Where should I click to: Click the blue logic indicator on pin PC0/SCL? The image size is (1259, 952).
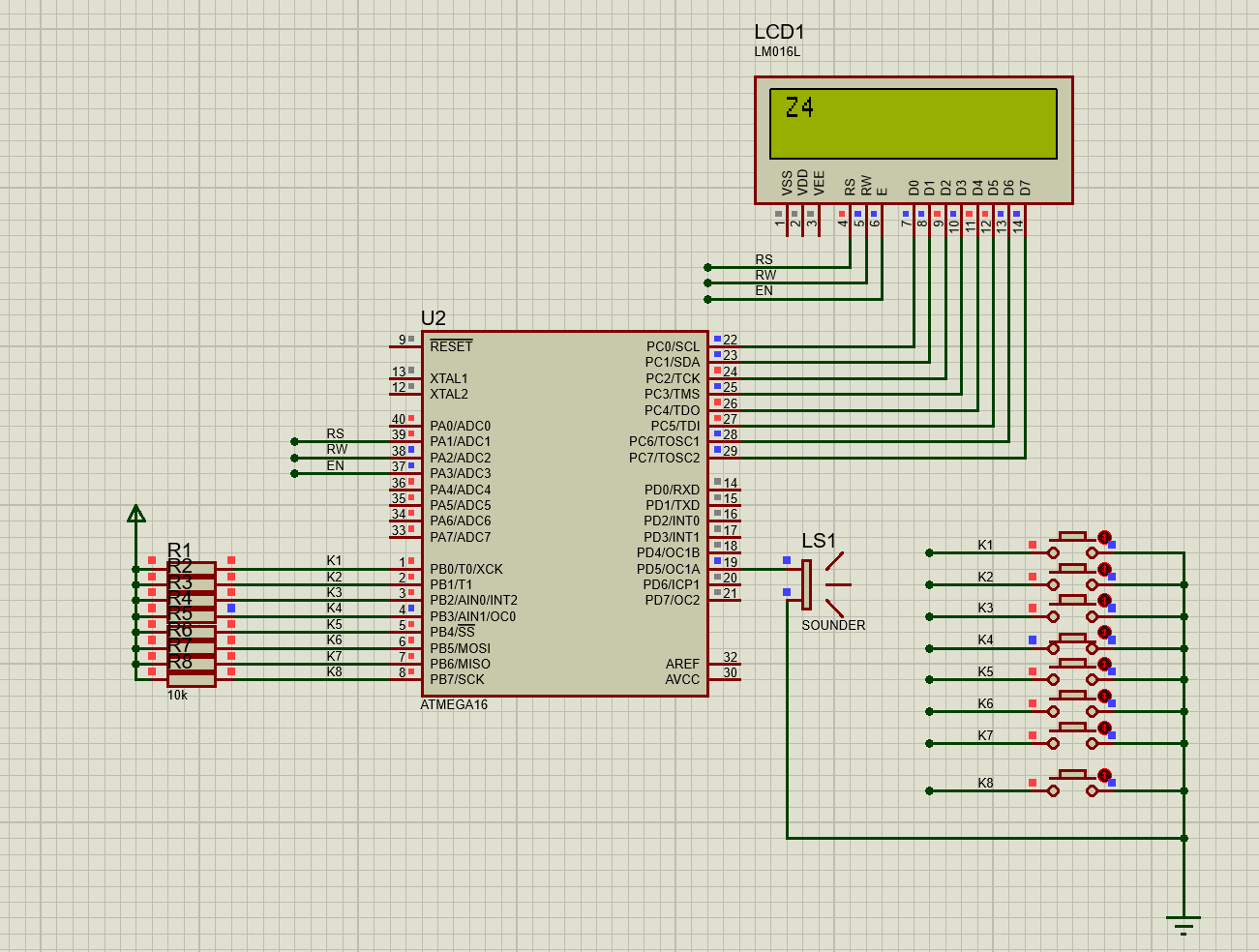tap(716, 341)
